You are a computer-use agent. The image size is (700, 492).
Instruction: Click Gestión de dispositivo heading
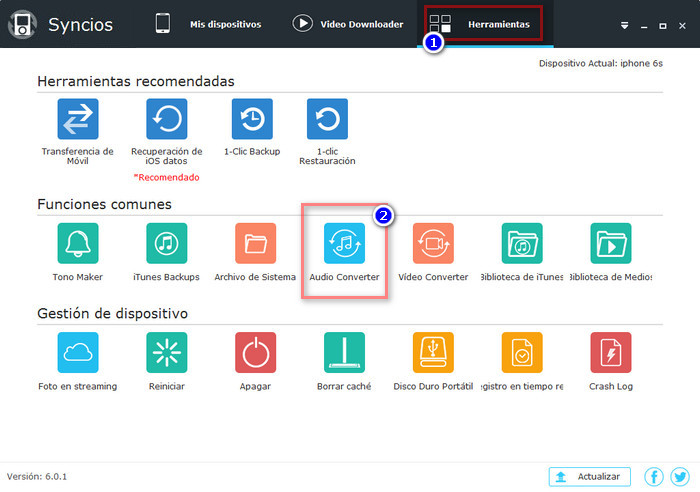pyautogui.click(x=112, y=313)
